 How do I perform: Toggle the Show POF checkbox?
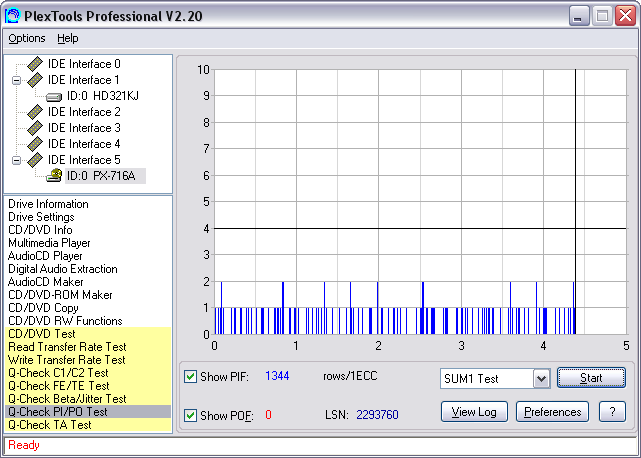(190, 415)
